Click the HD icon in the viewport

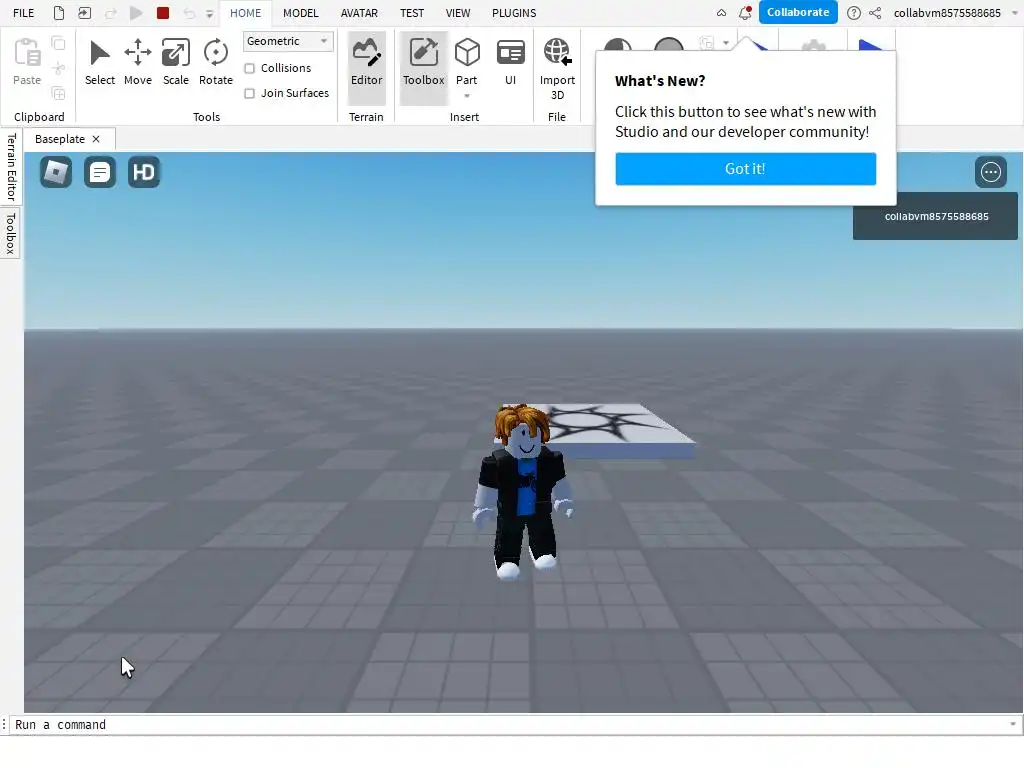tap(144, 172)
